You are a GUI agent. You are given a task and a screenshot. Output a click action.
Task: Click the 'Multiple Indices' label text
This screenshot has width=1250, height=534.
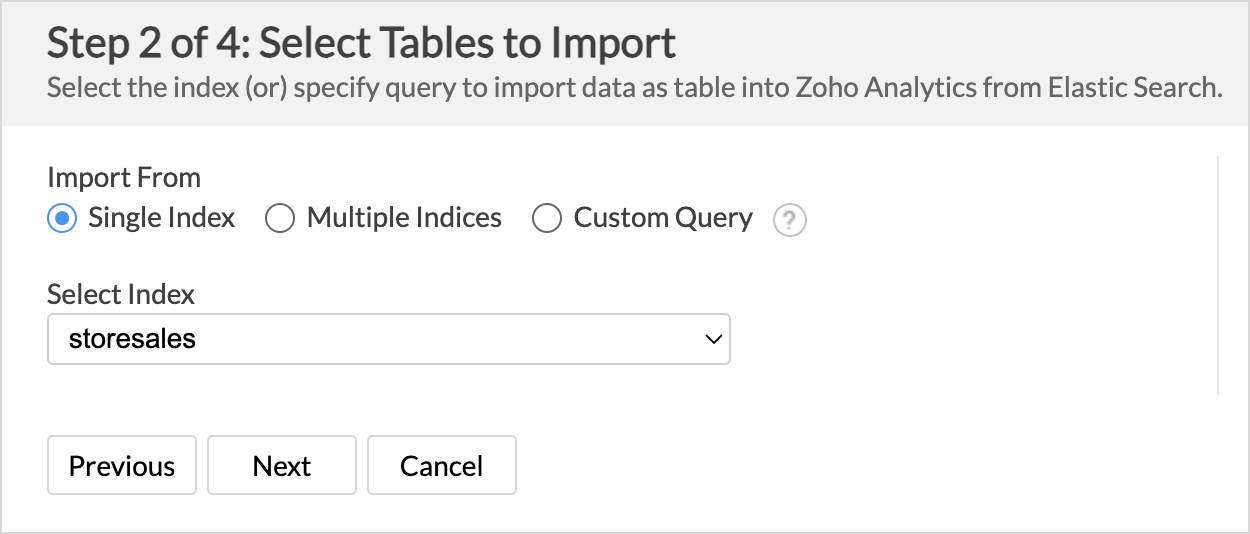click(404, 218)
